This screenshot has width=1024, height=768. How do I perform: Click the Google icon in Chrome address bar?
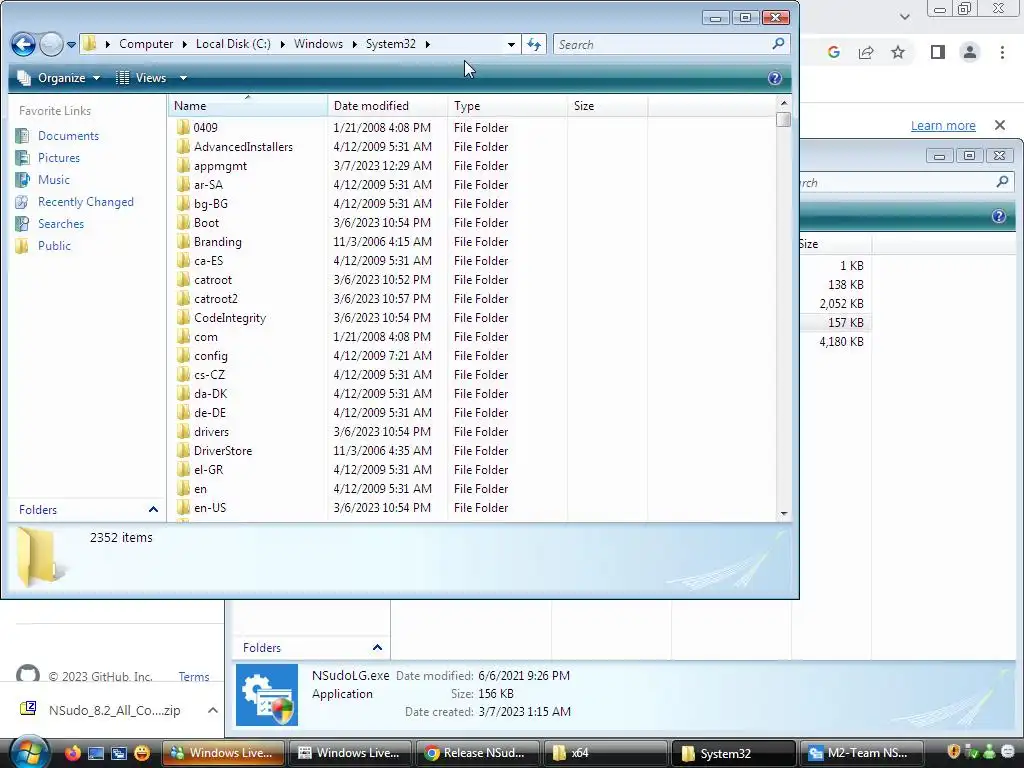tap(833, 52)
